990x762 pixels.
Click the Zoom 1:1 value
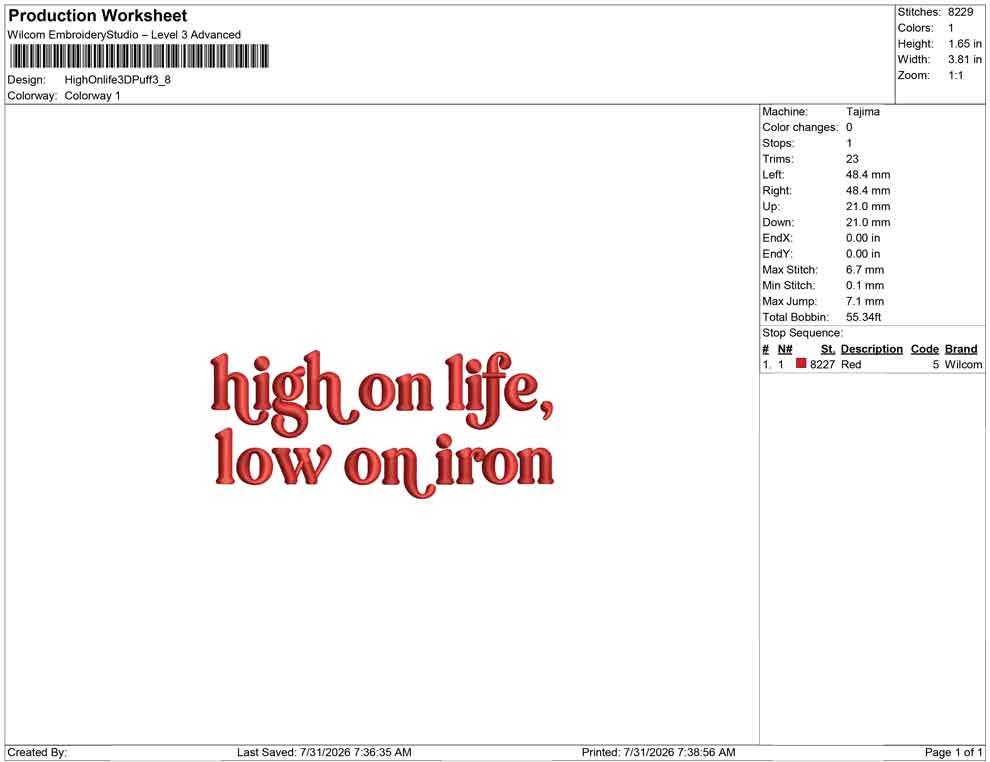955,75
